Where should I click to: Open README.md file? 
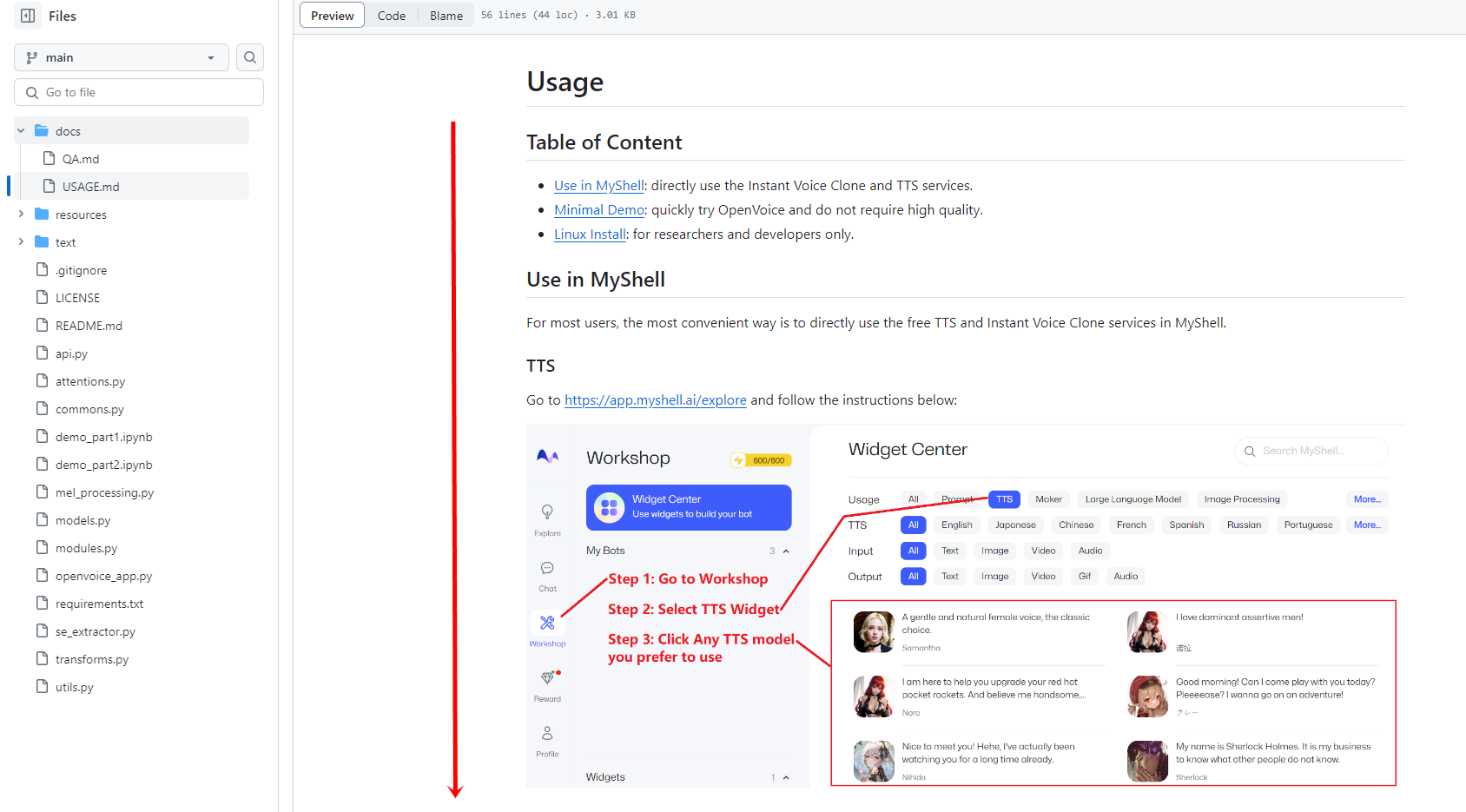pos(89,326)
